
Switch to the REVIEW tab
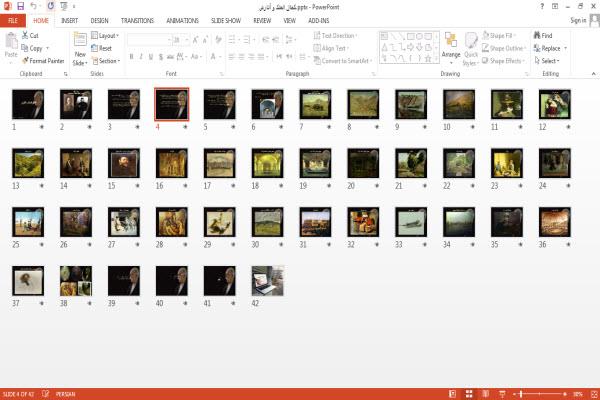tap(262, 21)
